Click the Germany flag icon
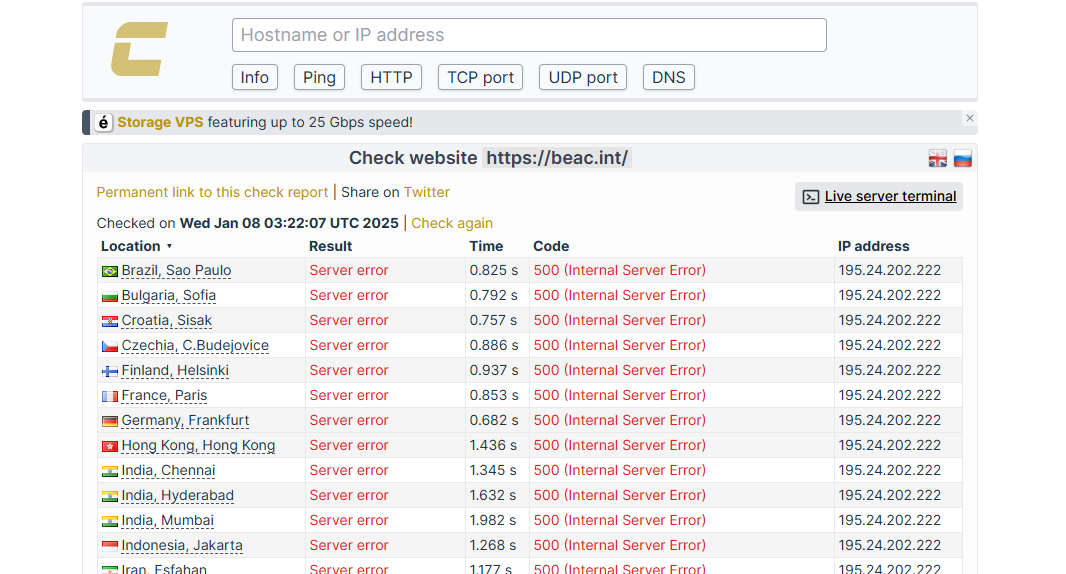 tap(109, 421)
